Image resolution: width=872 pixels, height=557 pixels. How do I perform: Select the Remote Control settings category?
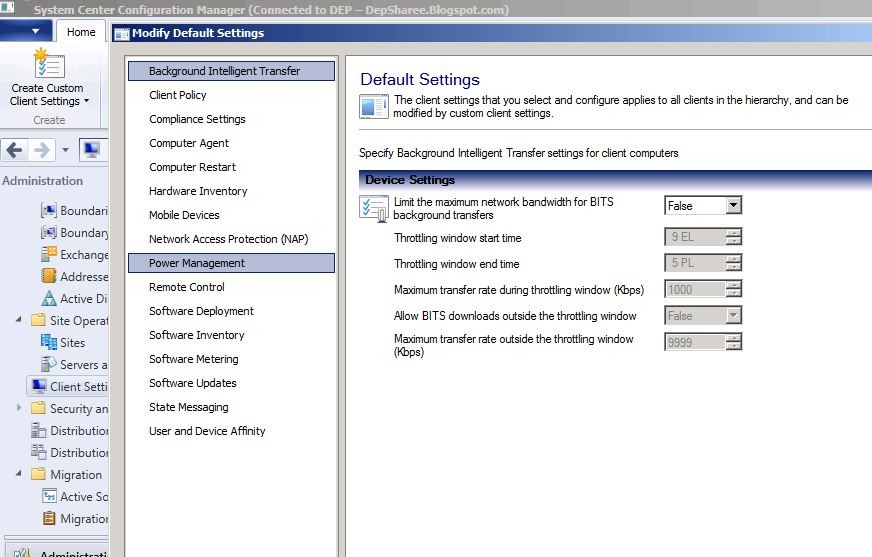187,287
